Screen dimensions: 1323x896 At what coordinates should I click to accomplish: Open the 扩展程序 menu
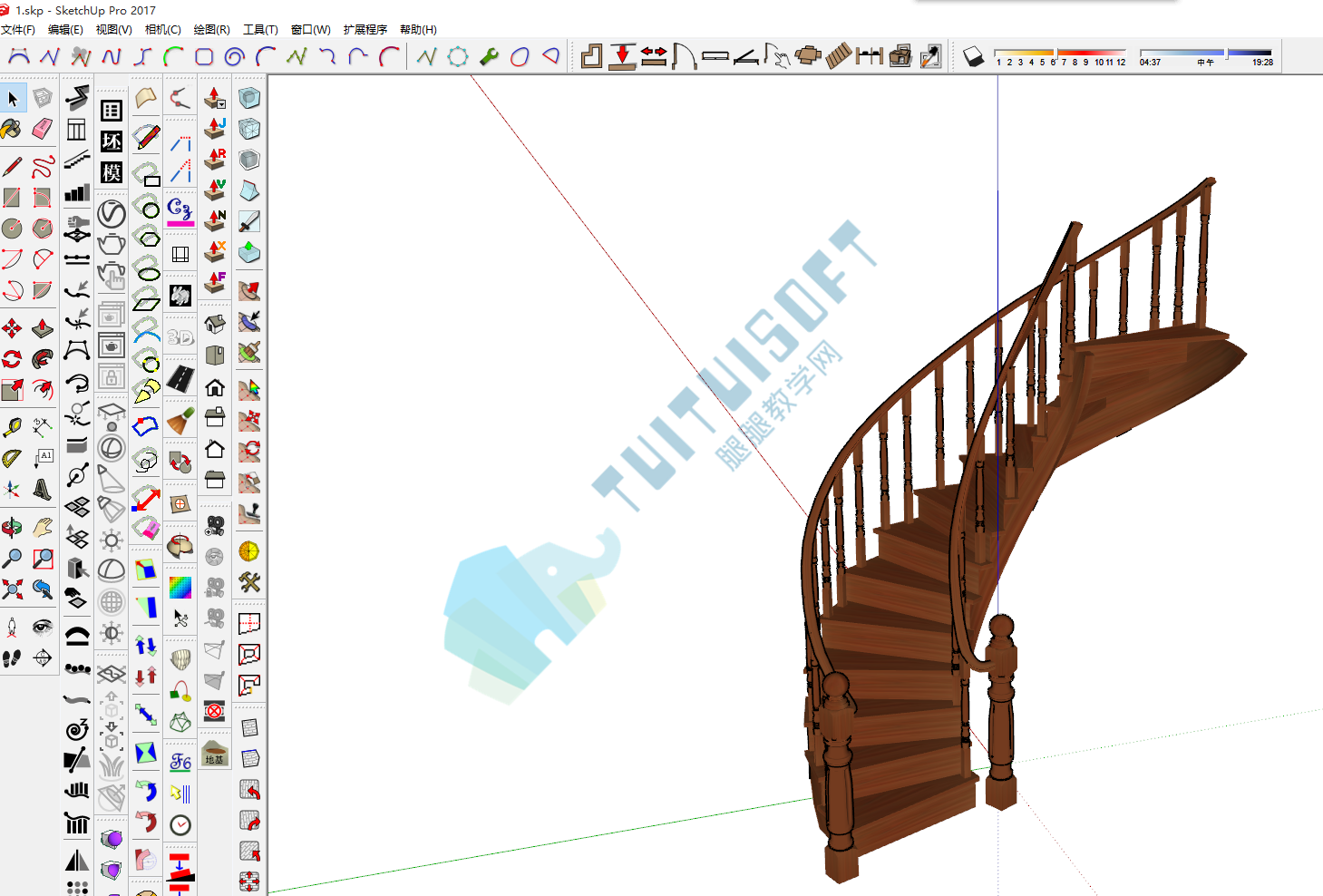coord(365,30)
